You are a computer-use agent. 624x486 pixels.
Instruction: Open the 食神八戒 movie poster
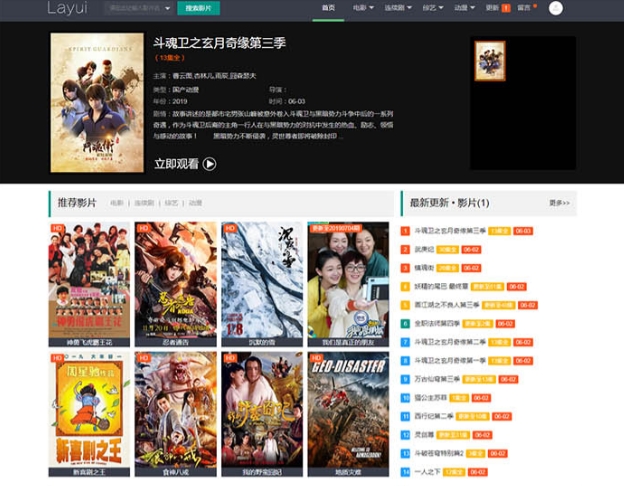(x=176, y=414)
